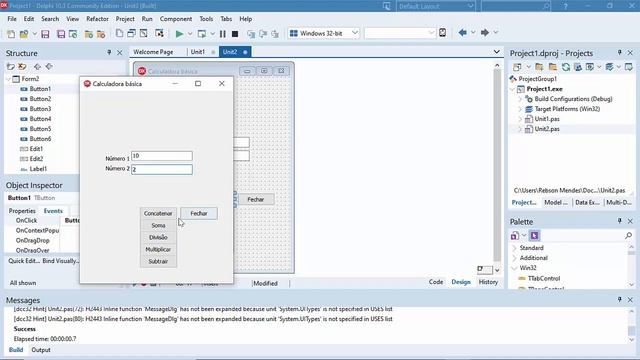Open the editor tabs overflow chevron

tap(496, 52)
